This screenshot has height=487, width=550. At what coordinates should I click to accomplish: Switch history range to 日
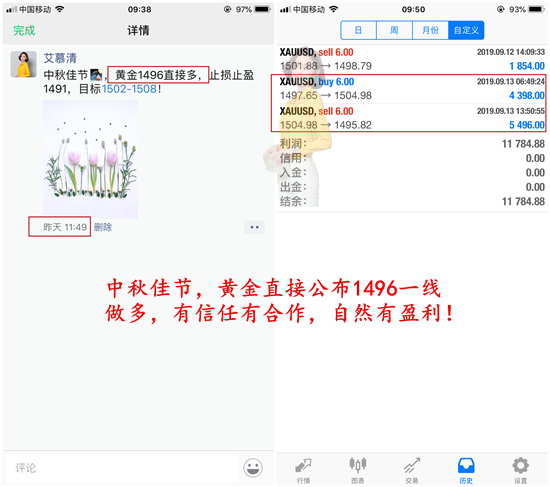(x=358, y=30)
